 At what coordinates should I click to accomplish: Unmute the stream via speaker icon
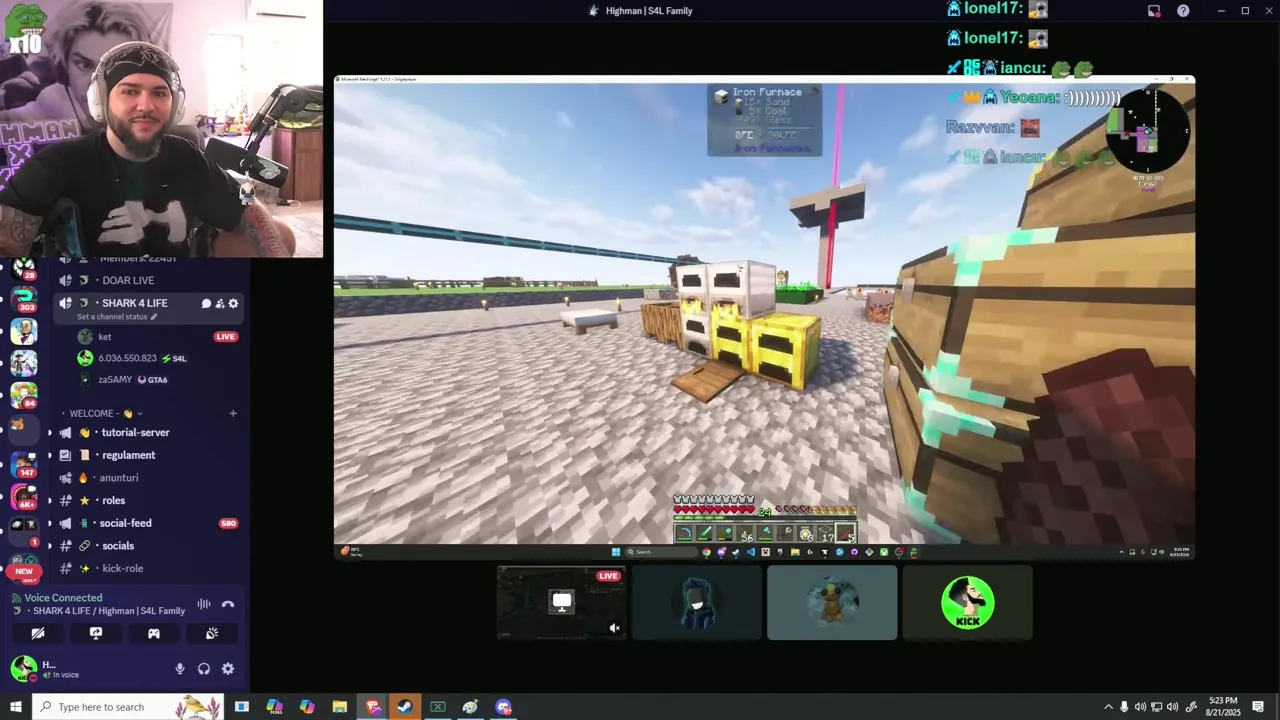tap(614, 628)
